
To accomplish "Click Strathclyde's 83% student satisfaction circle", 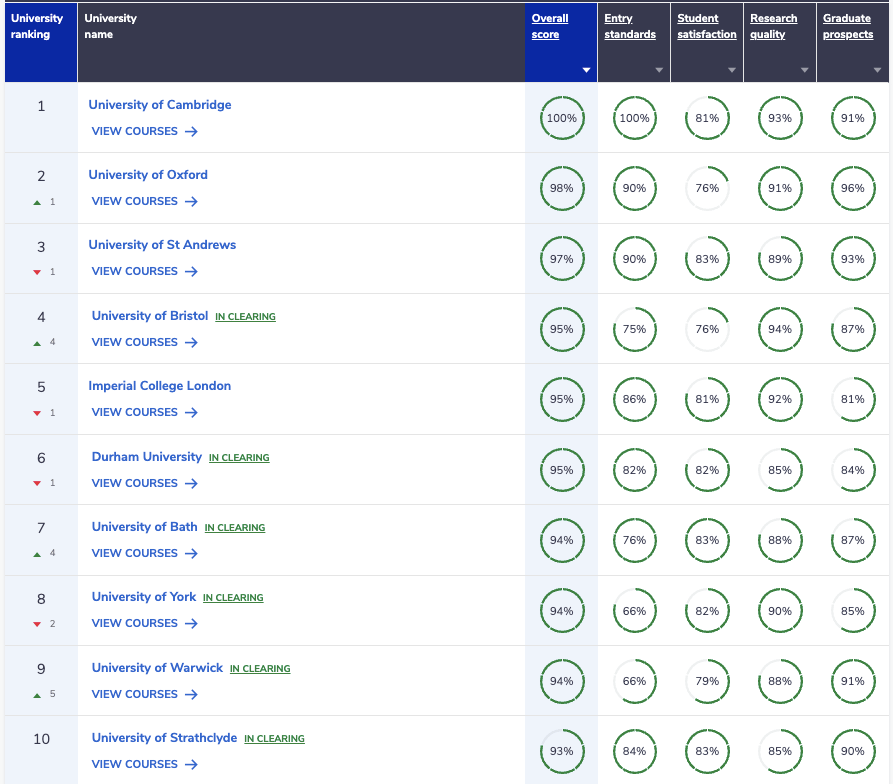I will pos(707,751).
